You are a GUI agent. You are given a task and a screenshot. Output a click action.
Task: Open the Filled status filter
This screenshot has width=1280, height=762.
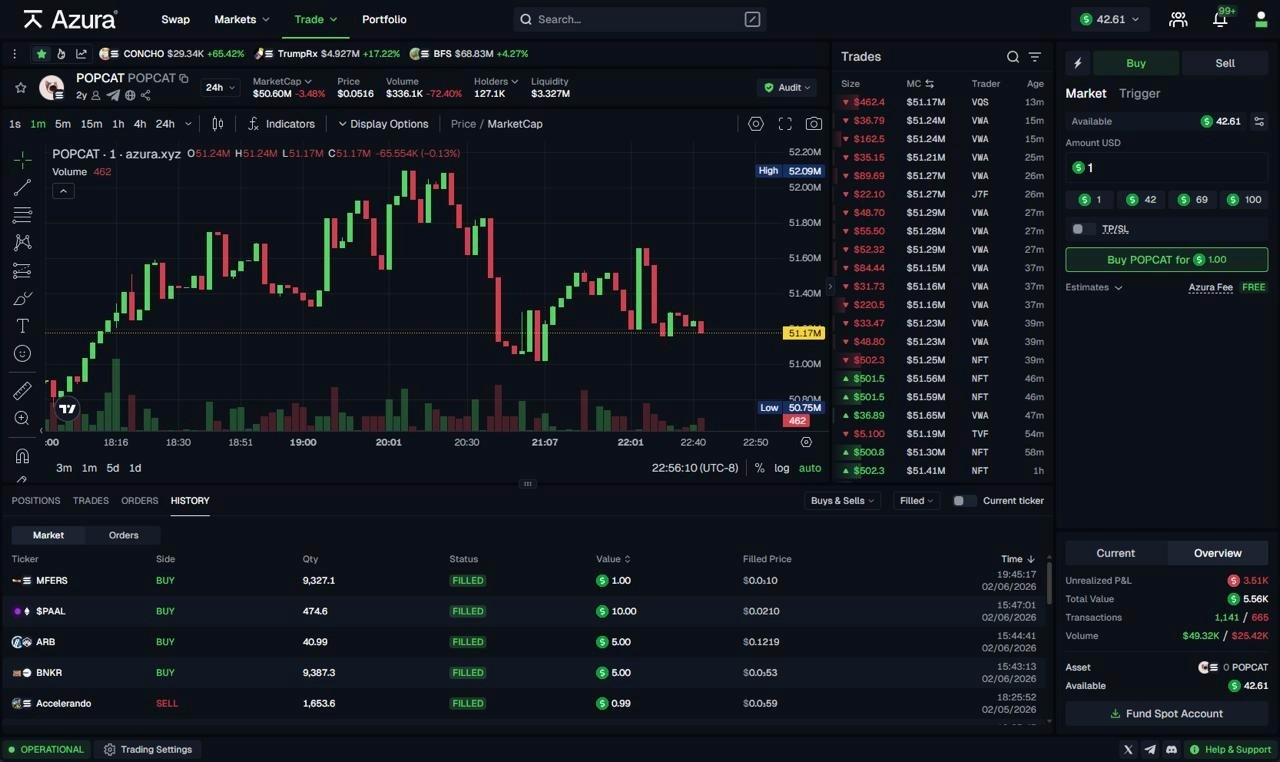916,501
